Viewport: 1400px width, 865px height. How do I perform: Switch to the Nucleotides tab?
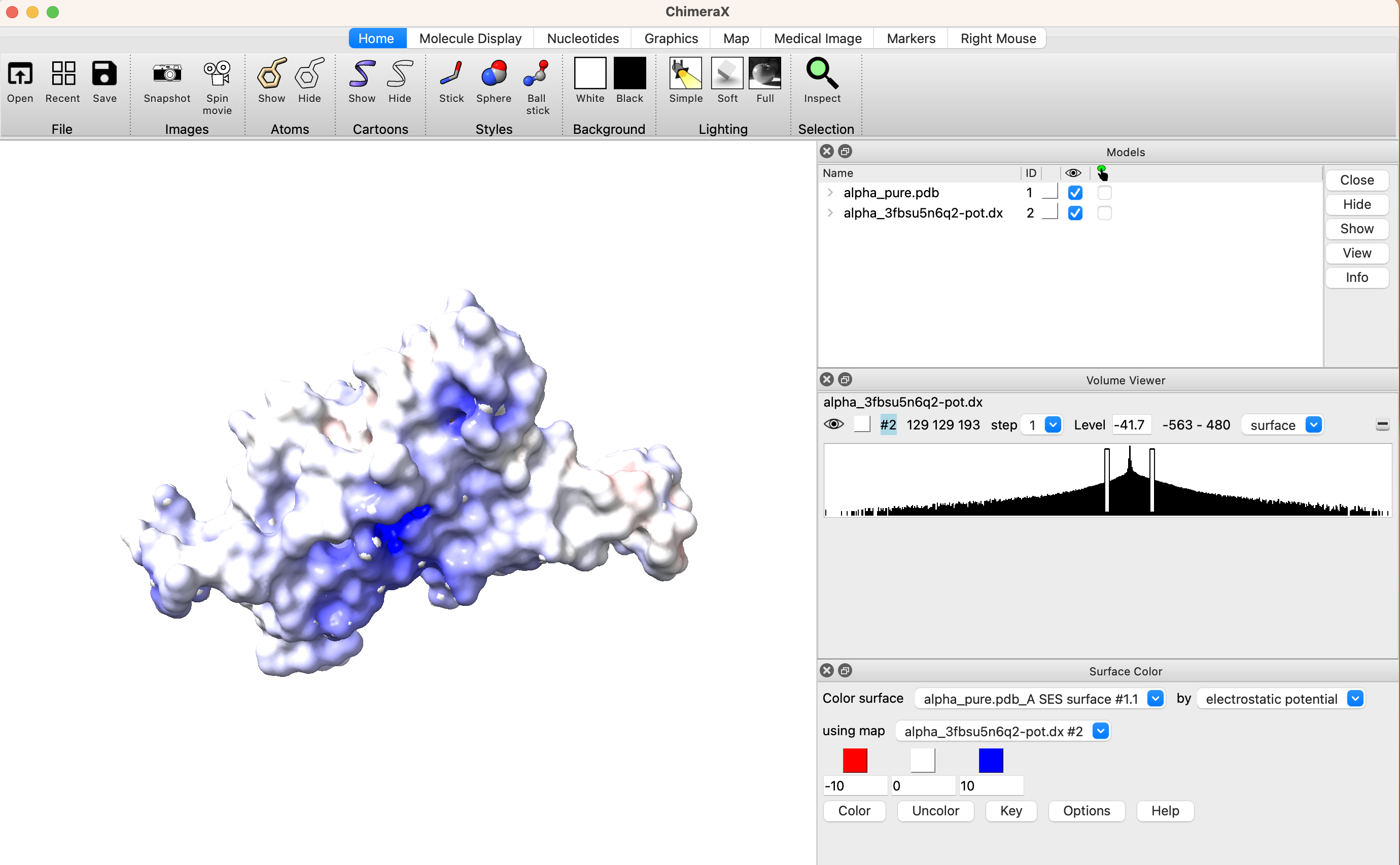point(583,39)
